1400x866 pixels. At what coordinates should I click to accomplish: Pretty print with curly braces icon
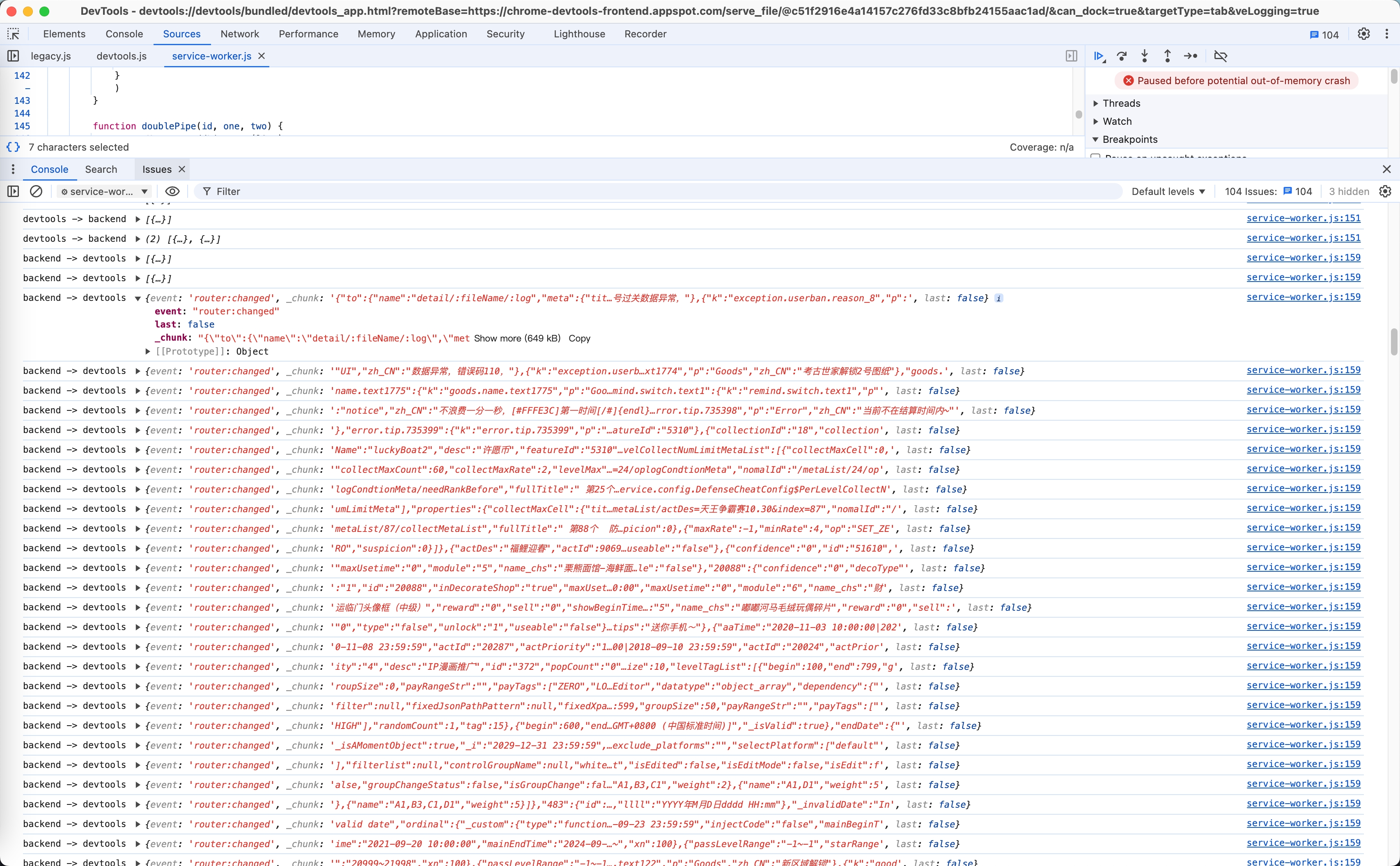point(13,147)
